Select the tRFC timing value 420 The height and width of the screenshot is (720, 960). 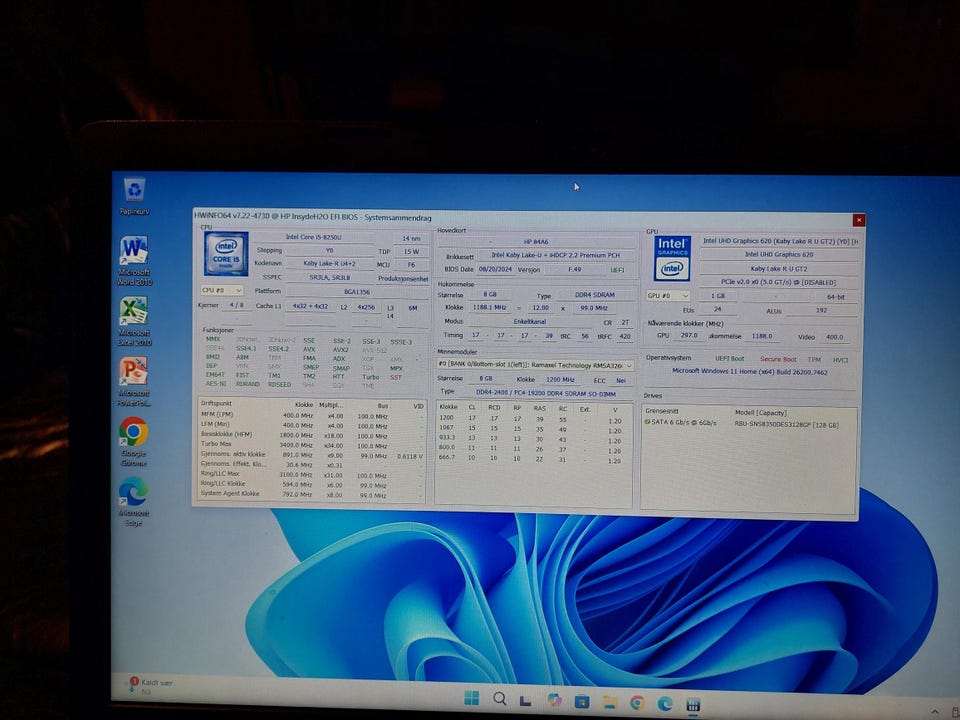tap(624, 336)
